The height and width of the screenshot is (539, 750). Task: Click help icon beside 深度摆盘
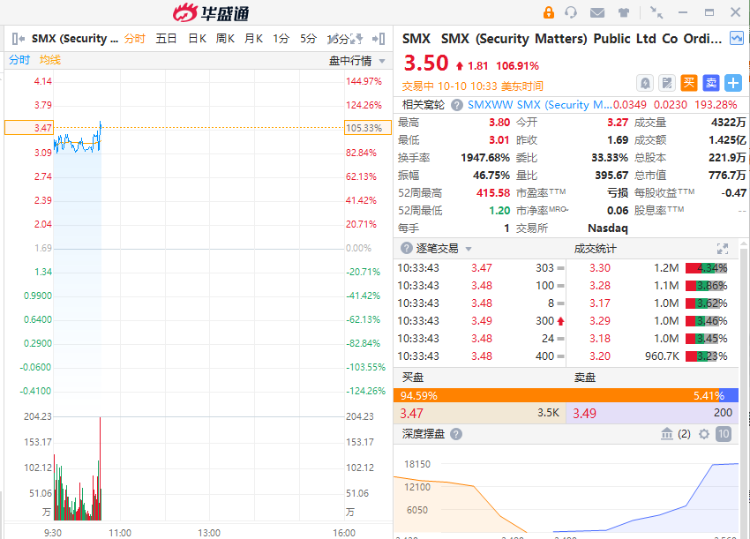coord(456,434)
